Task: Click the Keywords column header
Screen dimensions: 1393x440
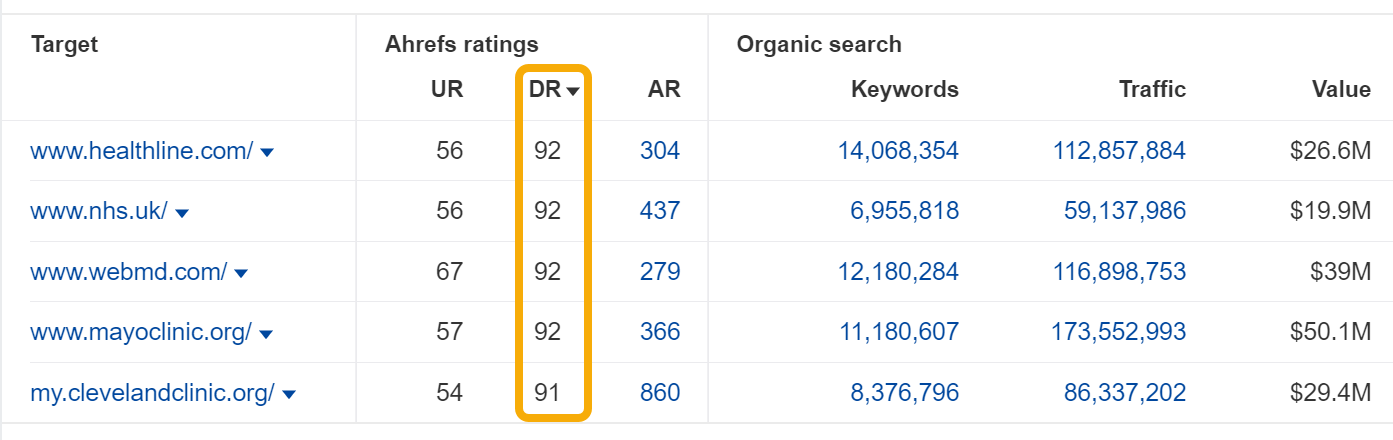Action: click(904, 89)
